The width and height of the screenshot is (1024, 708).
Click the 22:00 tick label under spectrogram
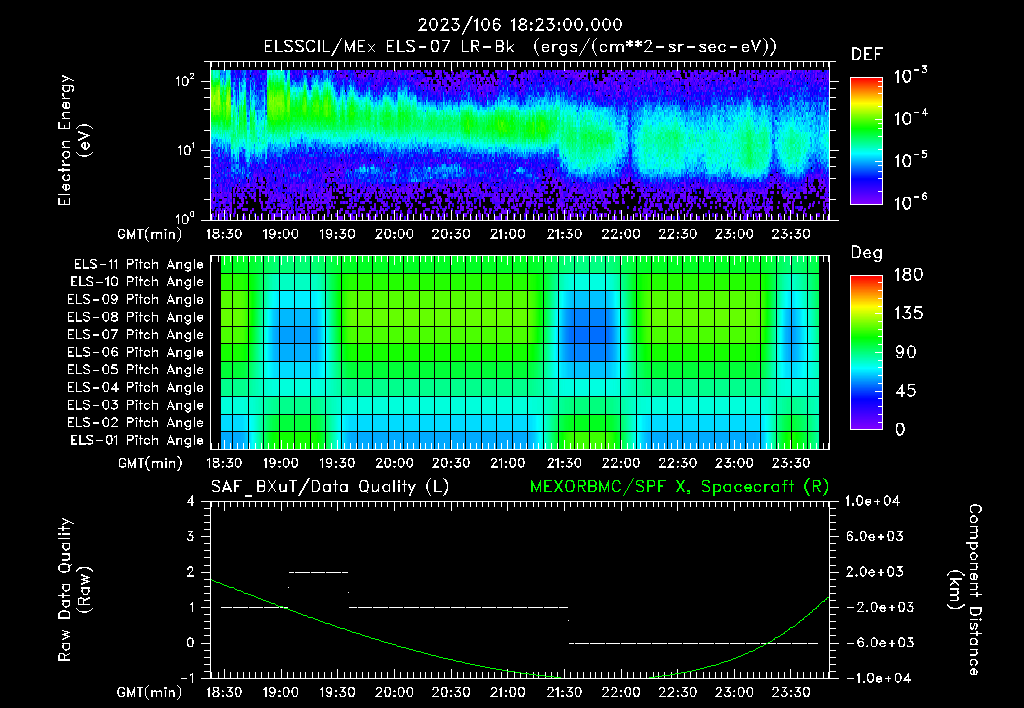(x=621, y=234)
